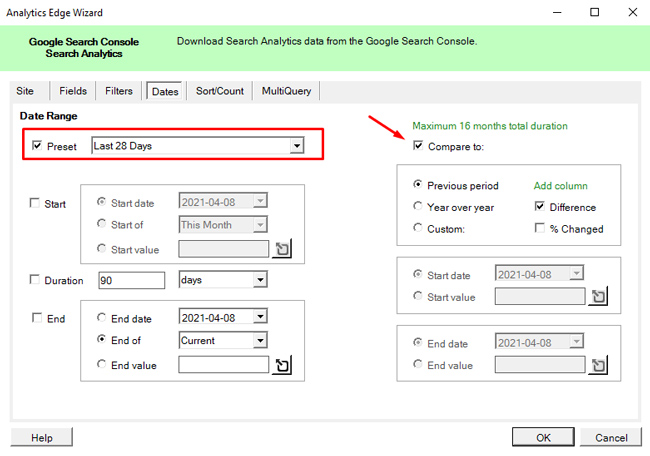Uncheck the Difference column checkbox
The image size is (650, 456).
click(x=540, y=206)
